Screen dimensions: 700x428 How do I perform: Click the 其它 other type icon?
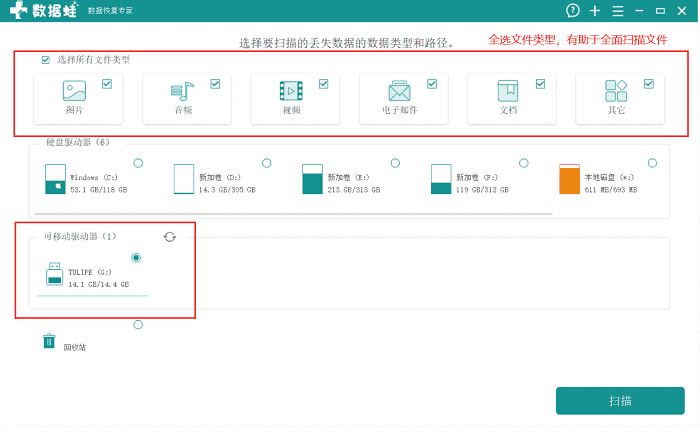[616, 91]
